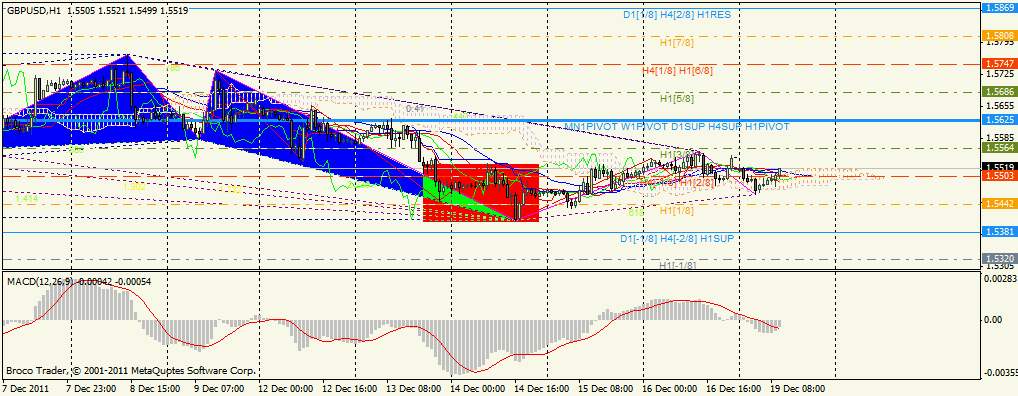Select the 1.5747 red price label
The height and width of the screenshot is (396, 1018).
(999, 64)
